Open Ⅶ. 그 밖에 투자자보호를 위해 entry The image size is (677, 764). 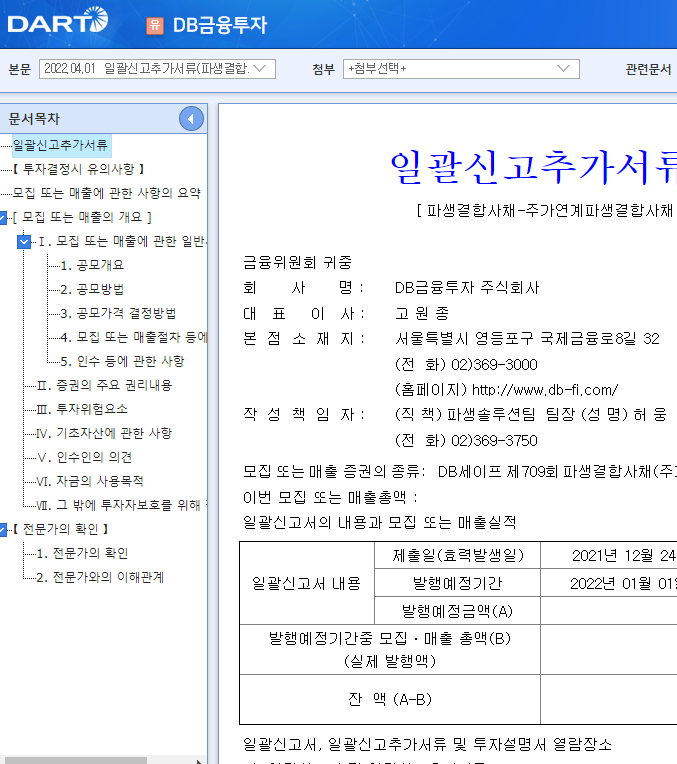tap(122, 505)
